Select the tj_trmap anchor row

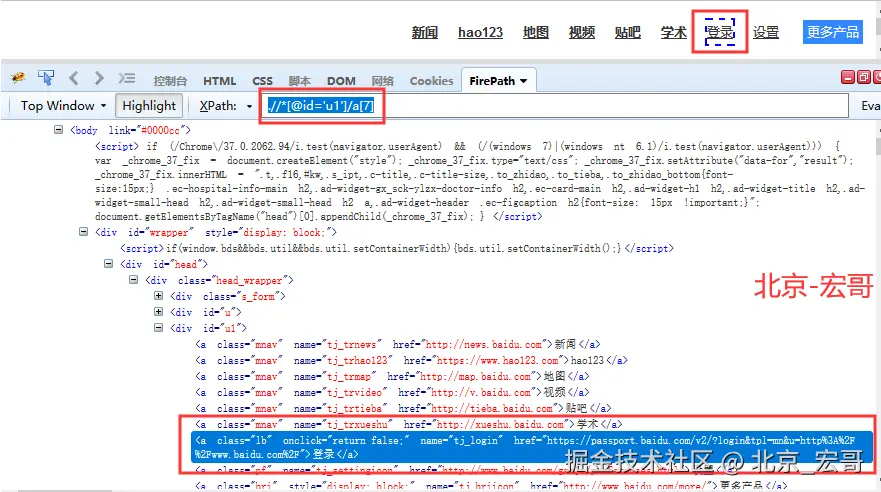pos(392,376)
